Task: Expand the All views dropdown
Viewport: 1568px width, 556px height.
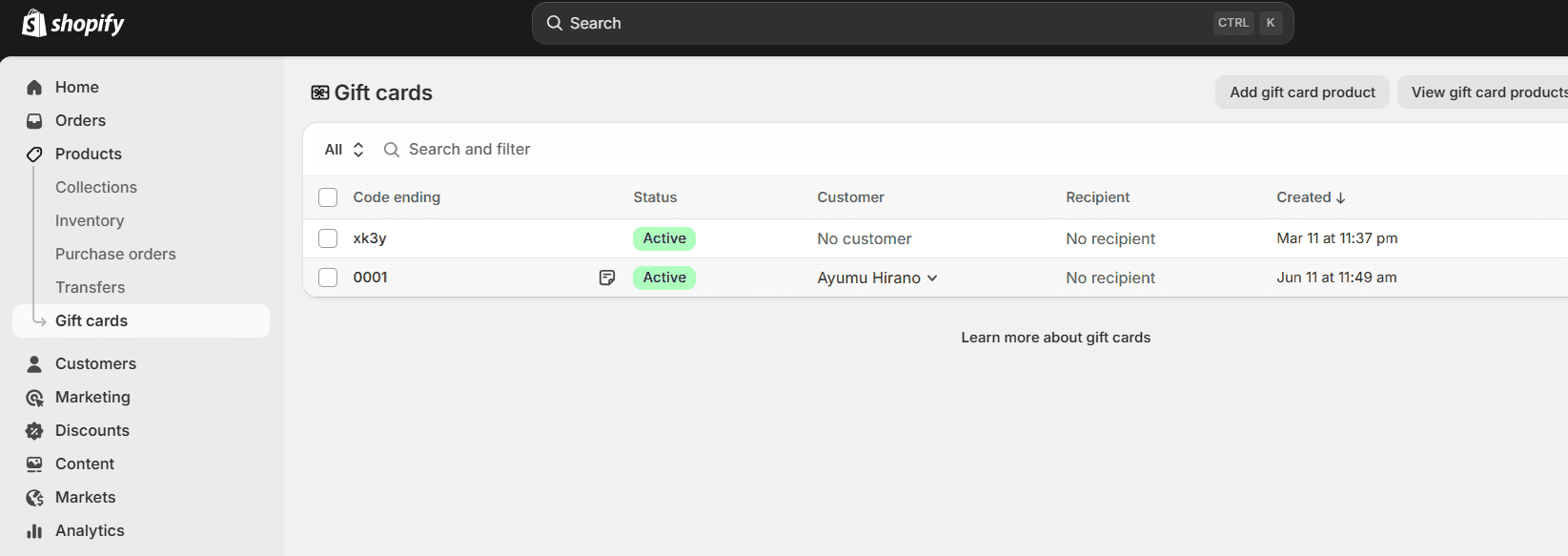Action: click(344, 150)
